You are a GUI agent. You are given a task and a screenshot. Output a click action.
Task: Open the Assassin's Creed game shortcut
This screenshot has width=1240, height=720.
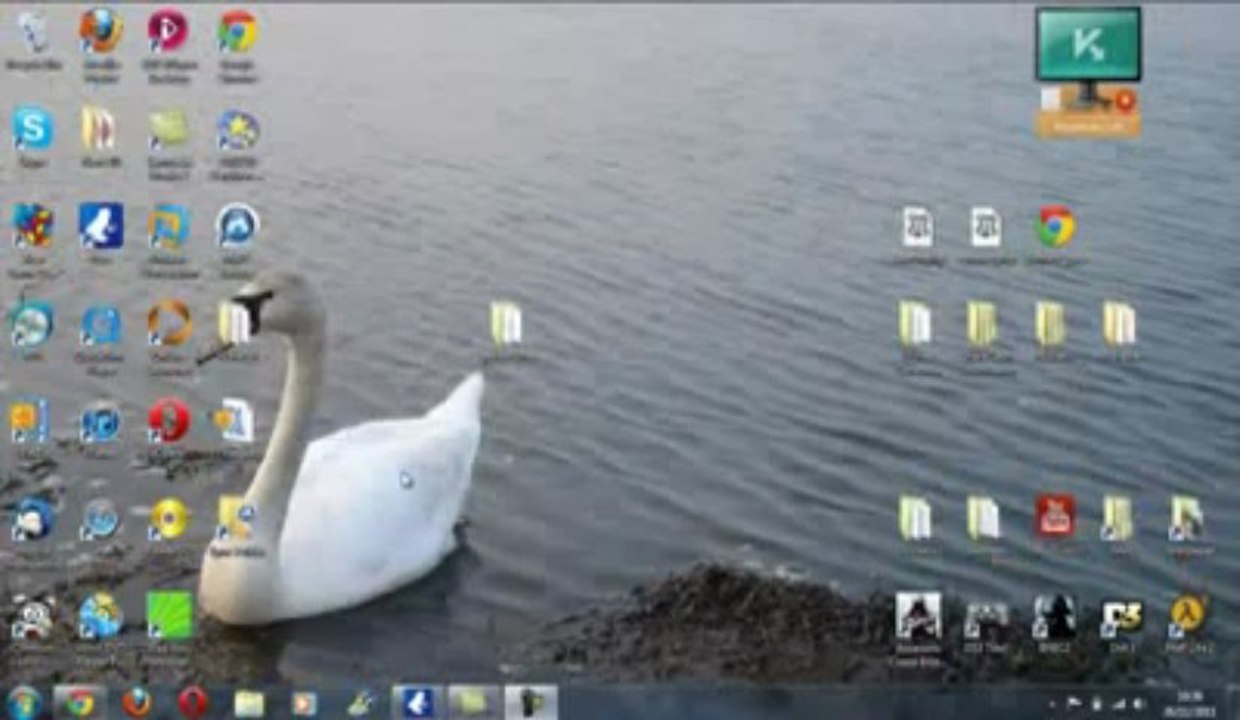coord(918,616)
